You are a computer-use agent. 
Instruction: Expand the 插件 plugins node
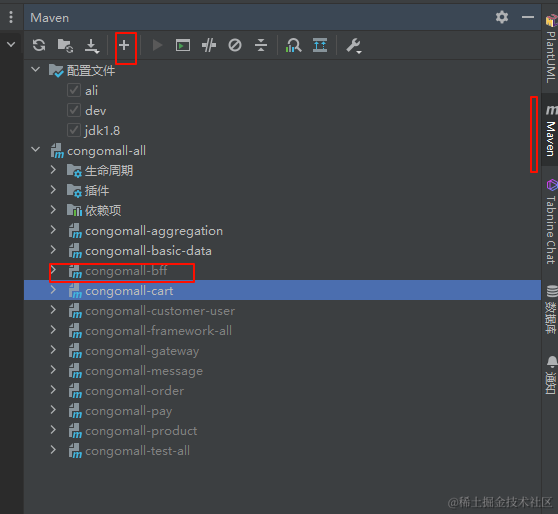53,190
